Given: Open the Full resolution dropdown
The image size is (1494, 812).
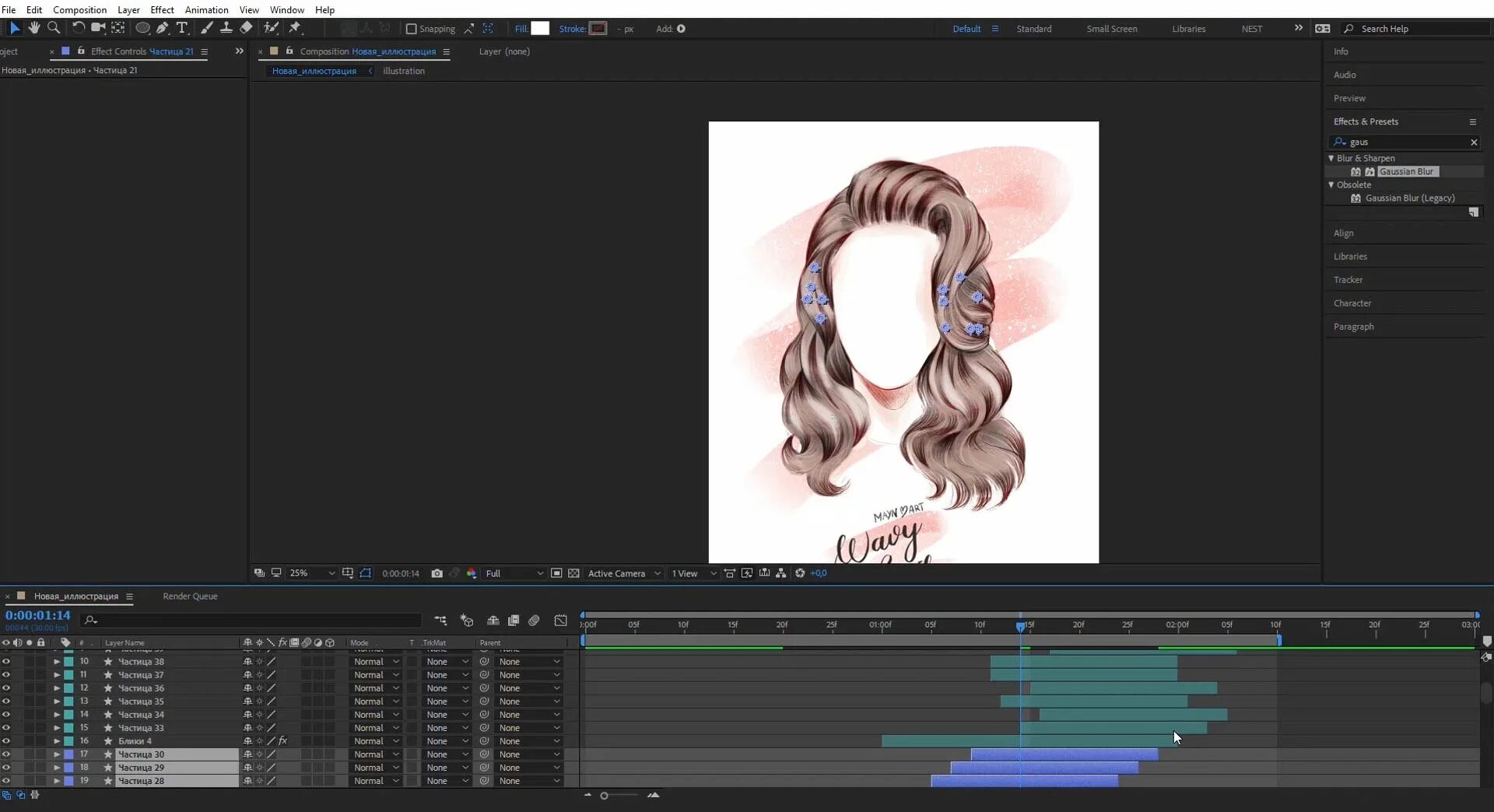Looking at the screenshot, I should pyautogui.click(x=514, y=573).
